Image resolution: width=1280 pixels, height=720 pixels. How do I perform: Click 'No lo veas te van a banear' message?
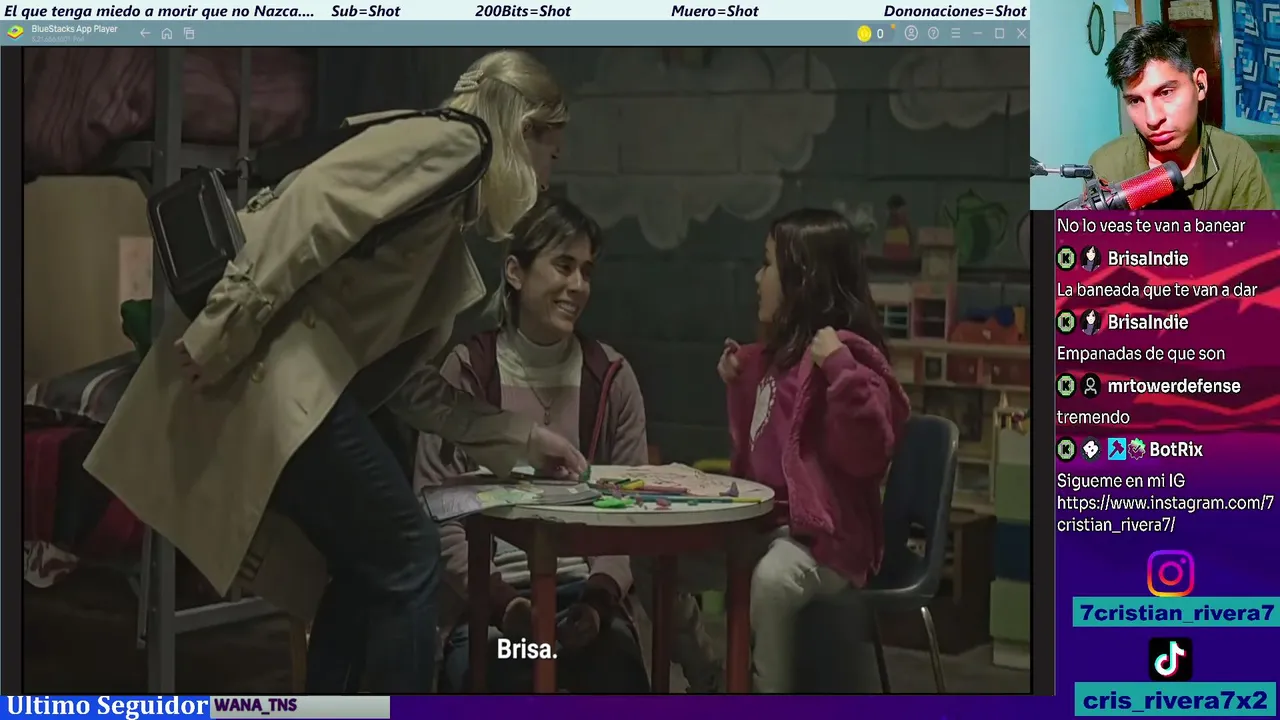point(1151,226)
